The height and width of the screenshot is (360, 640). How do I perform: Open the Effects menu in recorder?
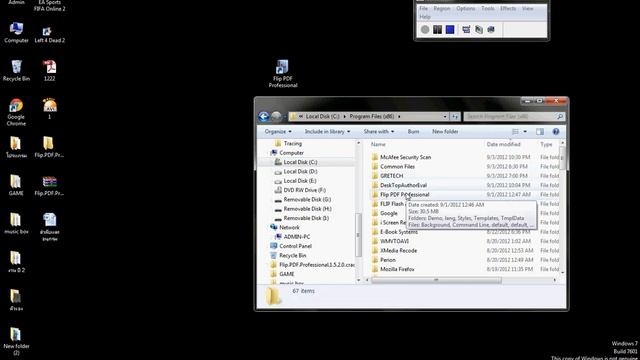coord(508,8)
